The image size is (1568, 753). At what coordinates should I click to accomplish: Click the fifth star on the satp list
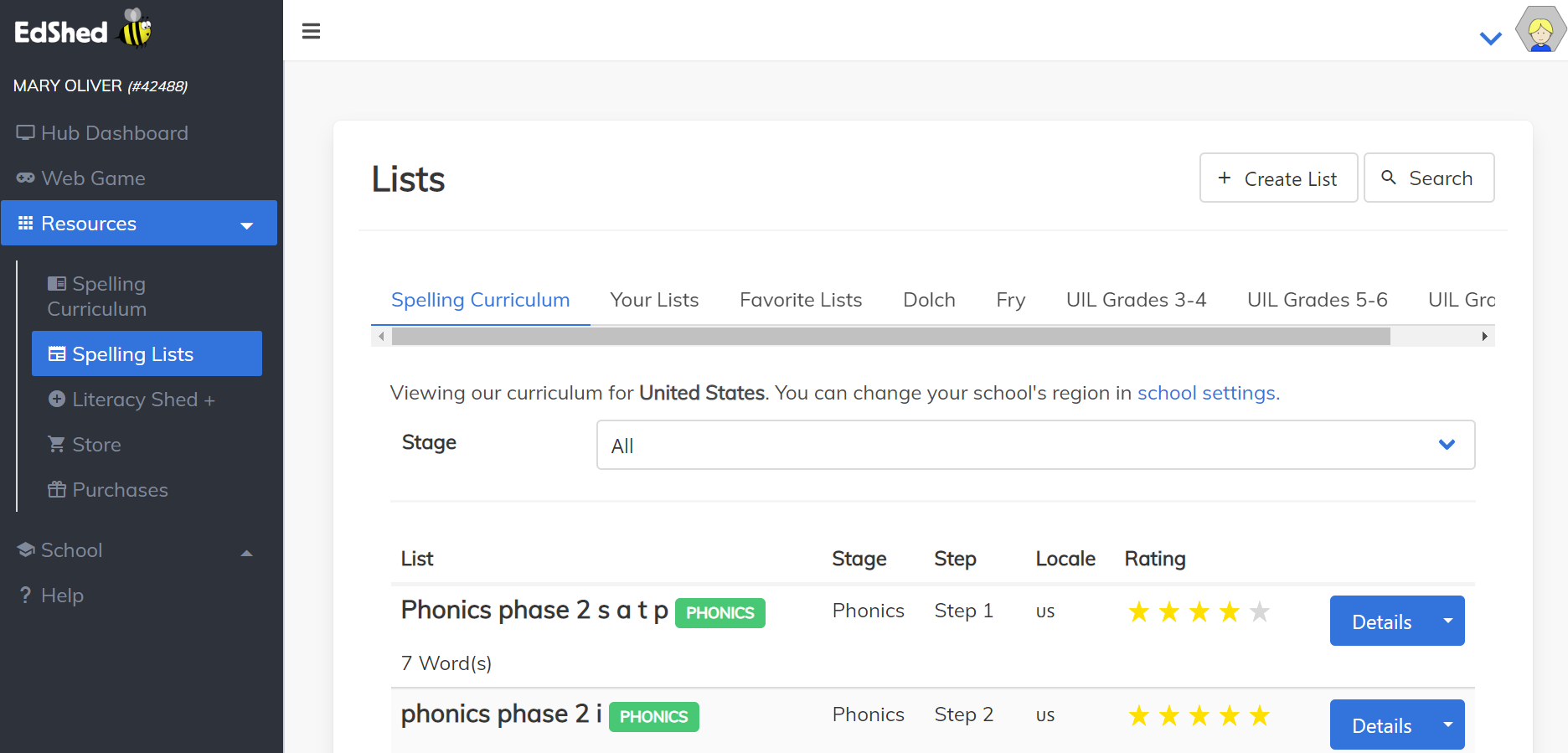pyautogui.click(x=1259, y=612)
